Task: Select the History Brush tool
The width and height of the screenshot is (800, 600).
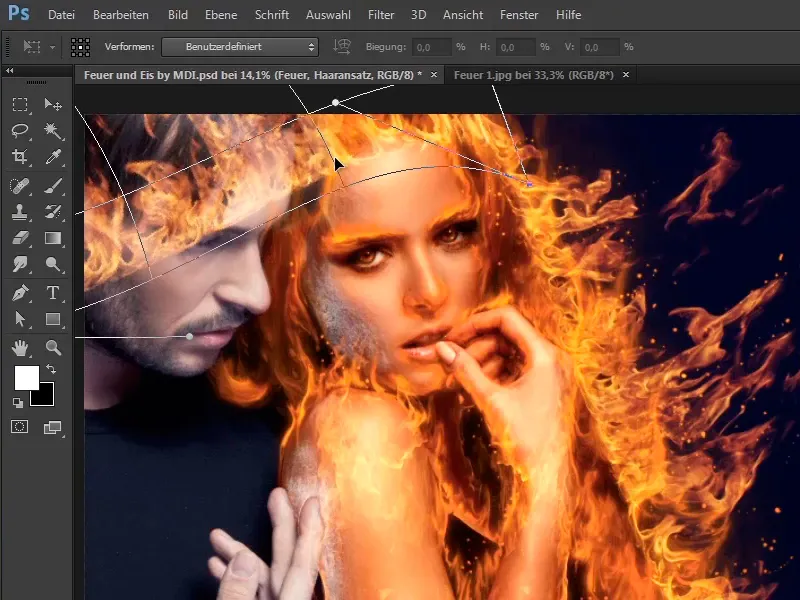Action: (x=53, y=212)
